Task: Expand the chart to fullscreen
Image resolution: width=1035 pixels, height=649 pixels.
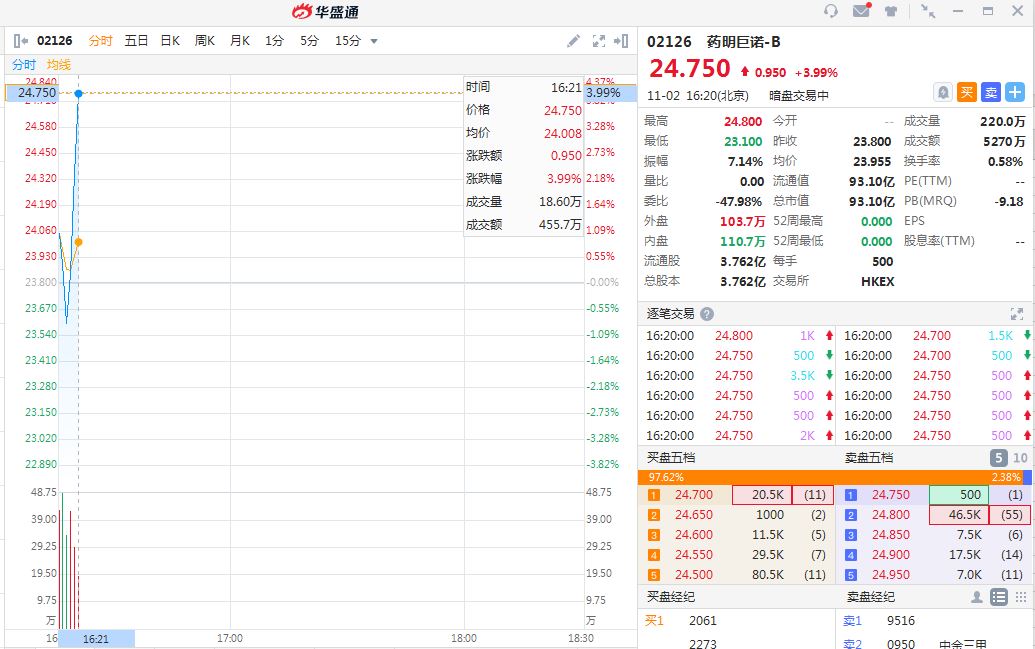Action: click(x=599, y=41)
